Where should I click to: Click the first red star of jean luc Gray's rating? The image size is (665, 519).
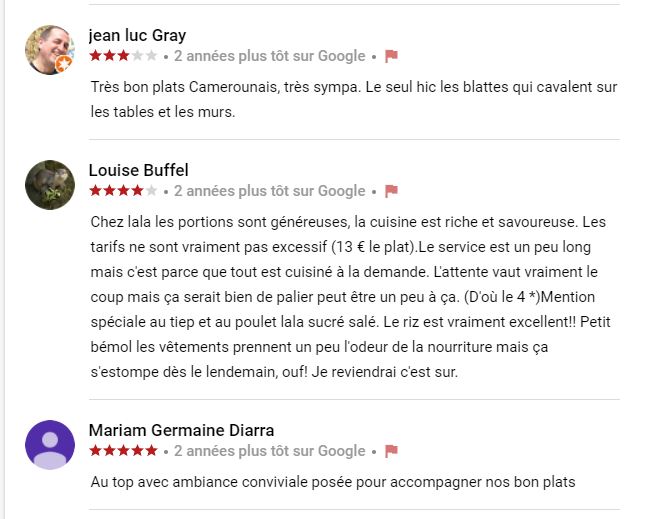click(96, 56)
